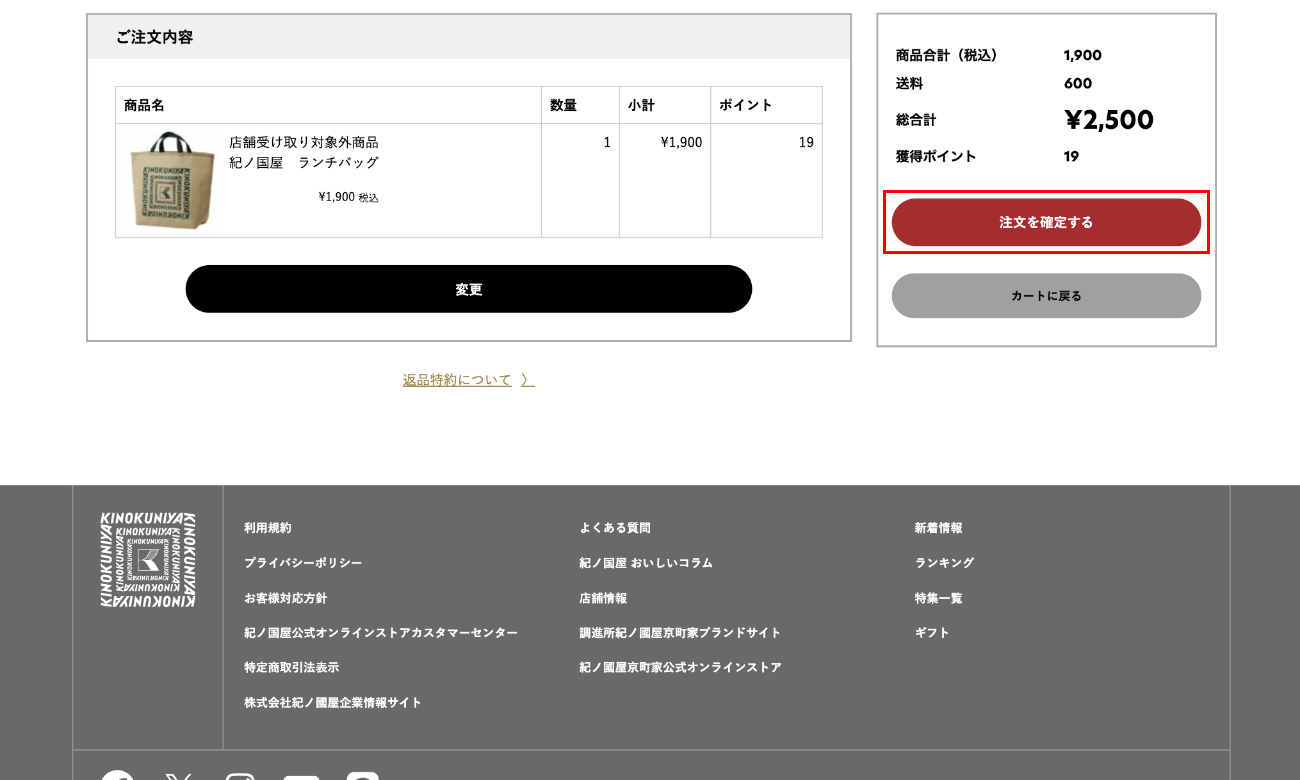Select 店舗情報 in the footer
Screen dimensions: 1300x780
click(603, 598)
